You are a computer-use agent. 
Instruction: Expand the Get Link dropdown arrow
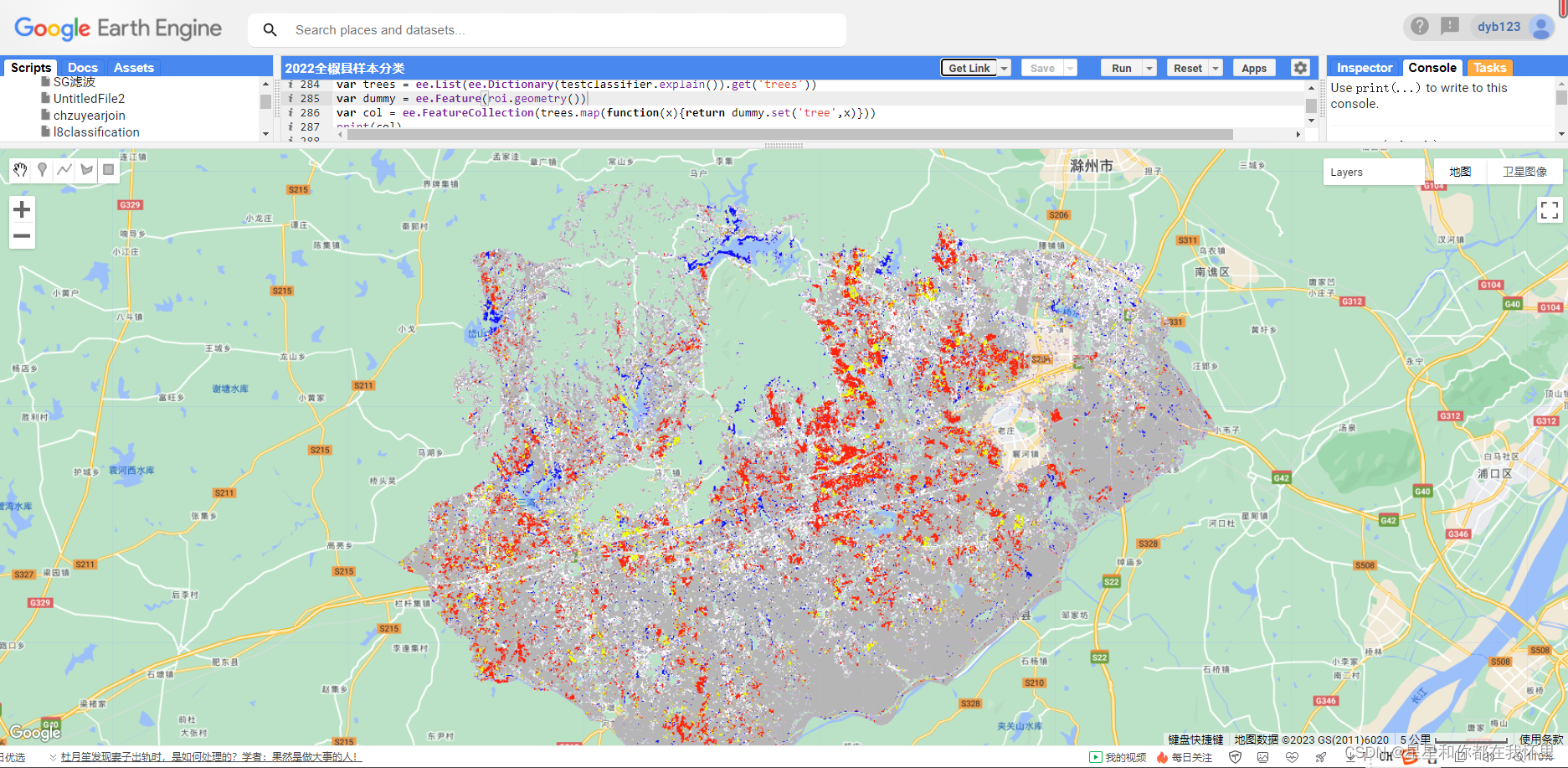pos(1005,69)
